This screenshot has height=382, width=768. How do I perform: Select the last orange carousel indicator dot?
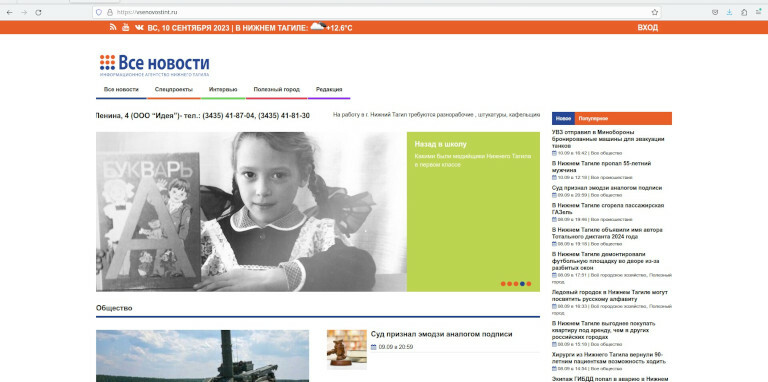tap(528, 284)
